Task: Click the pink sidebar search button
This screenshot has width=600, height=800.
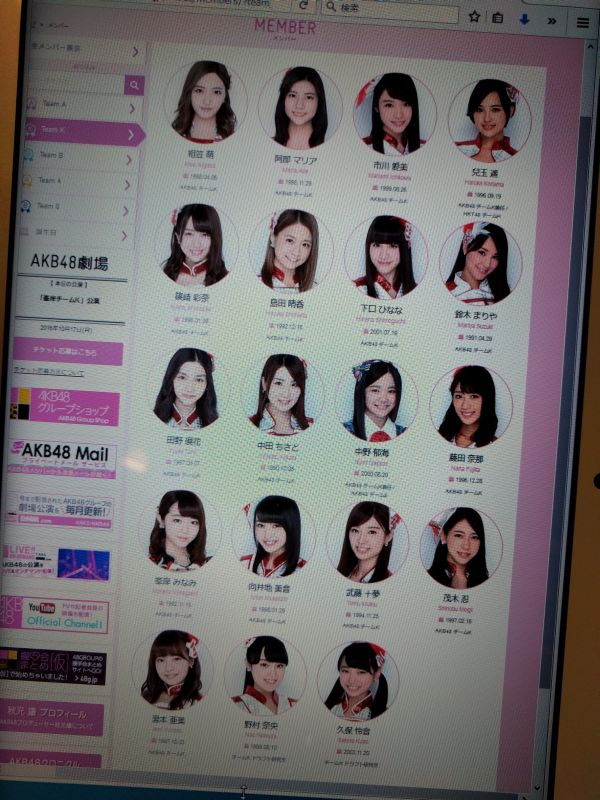Action: tap(134, 85)
